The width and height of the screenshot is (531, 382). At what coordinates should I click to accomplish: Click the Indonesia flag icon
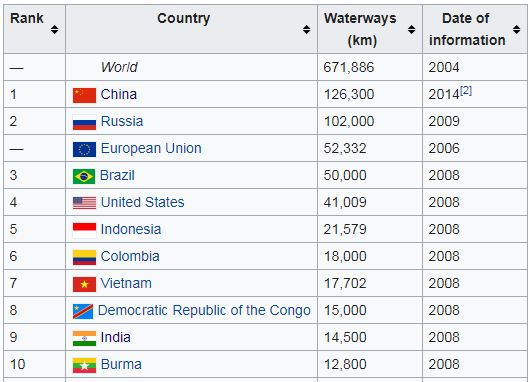84,230
